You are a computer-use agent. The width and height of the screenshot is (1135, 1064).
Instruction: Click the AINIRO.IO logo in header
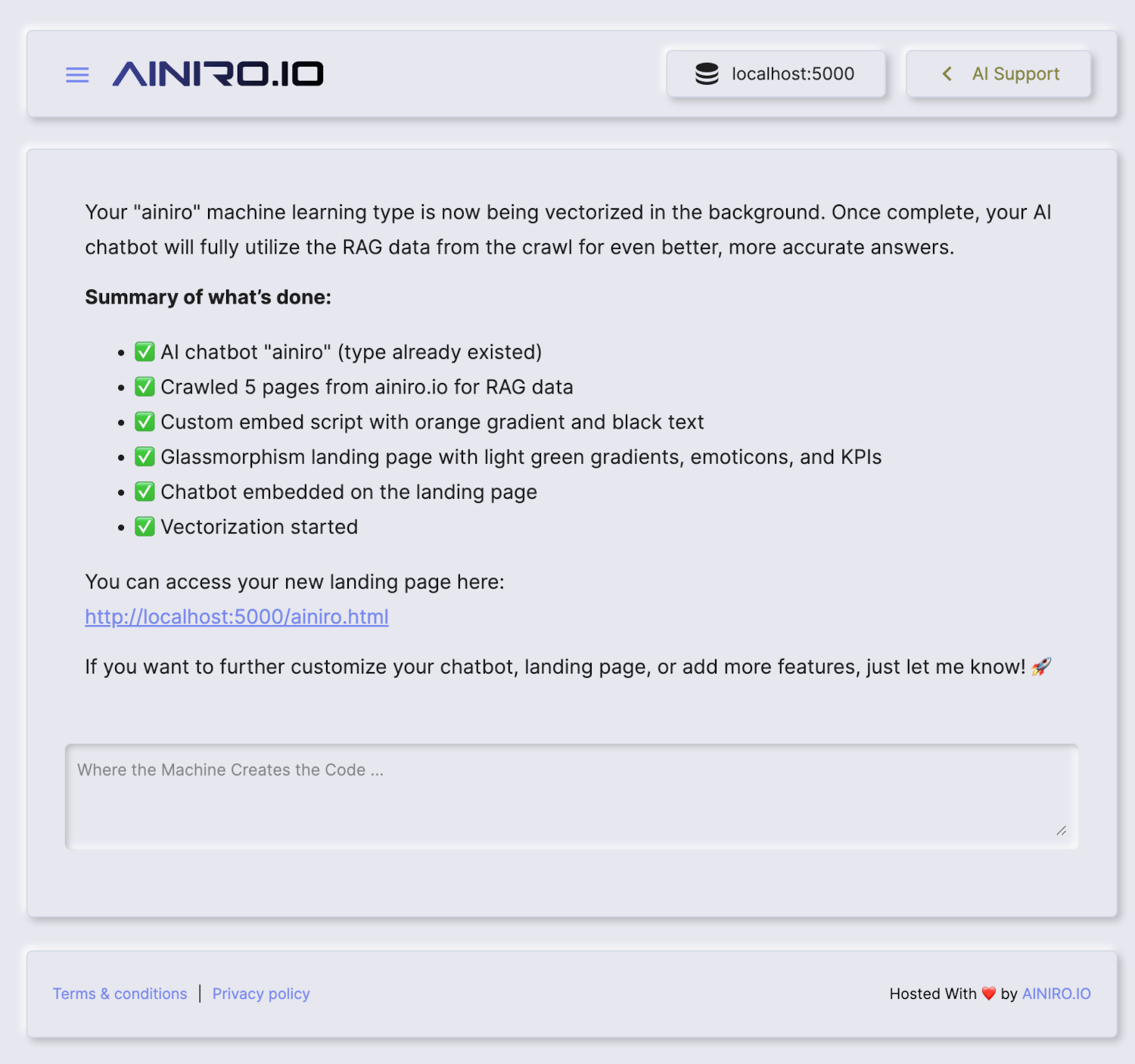point(218,74)
